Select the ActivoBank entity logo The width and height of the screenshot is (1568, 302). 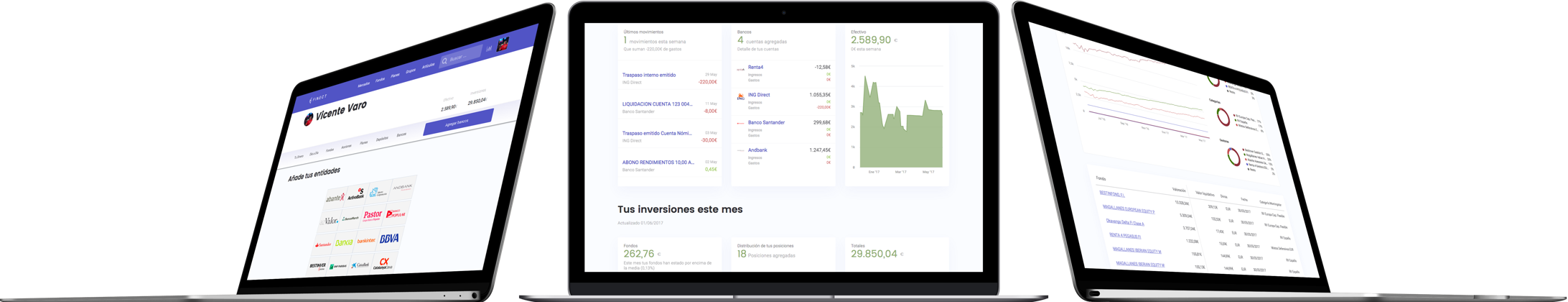pos(356,194)
